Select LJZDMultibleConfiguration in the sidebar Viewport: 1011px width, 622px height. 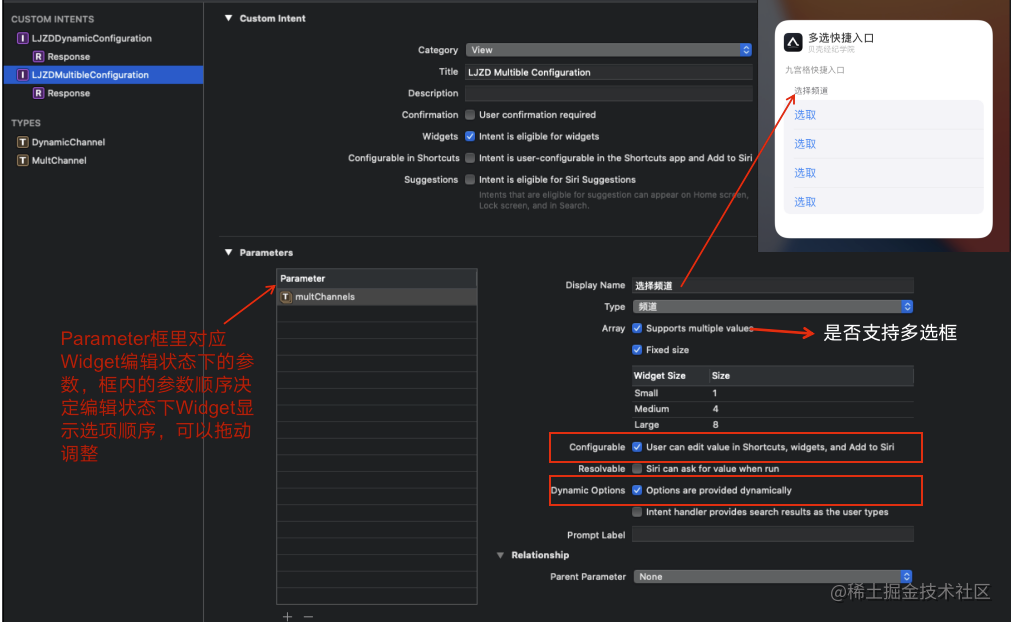pos(103,75)
